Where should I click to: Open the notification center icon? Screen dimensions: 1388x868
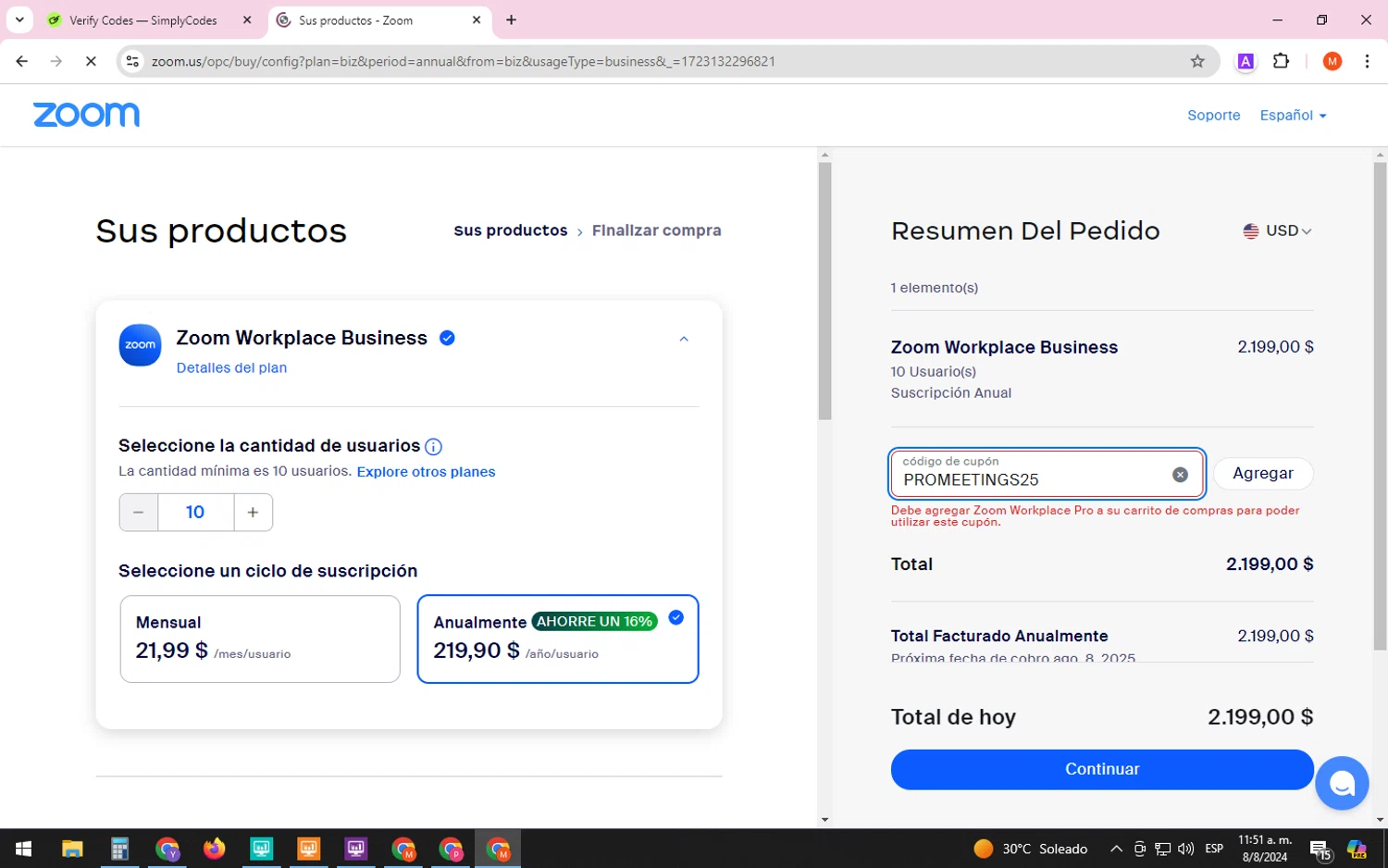[1320, 849]
